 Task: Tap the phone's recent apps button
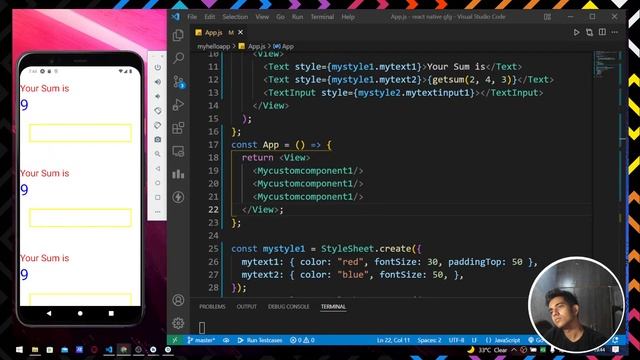111,313
